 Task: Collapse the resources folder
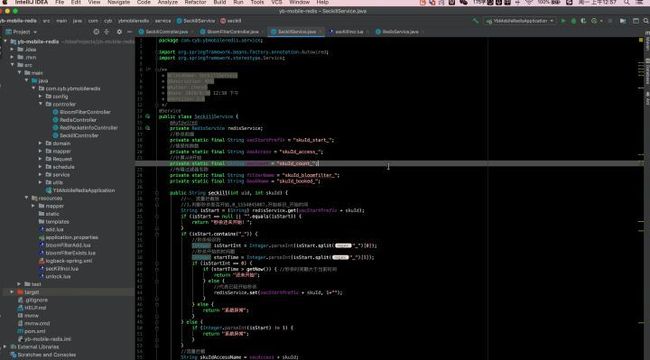tap(27, 198)
